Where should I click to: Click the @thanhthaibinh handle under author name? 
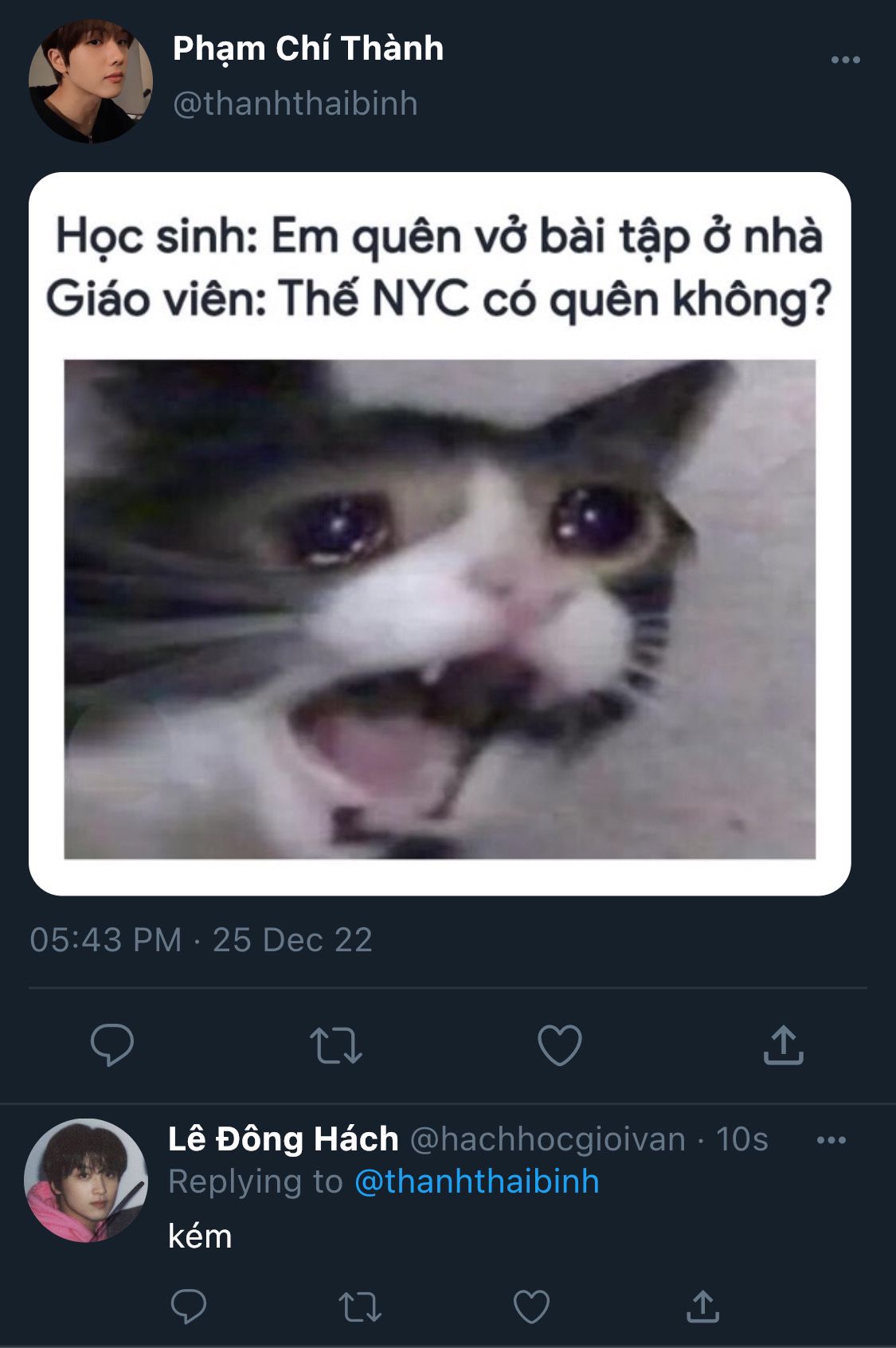(x=295, y=104)
